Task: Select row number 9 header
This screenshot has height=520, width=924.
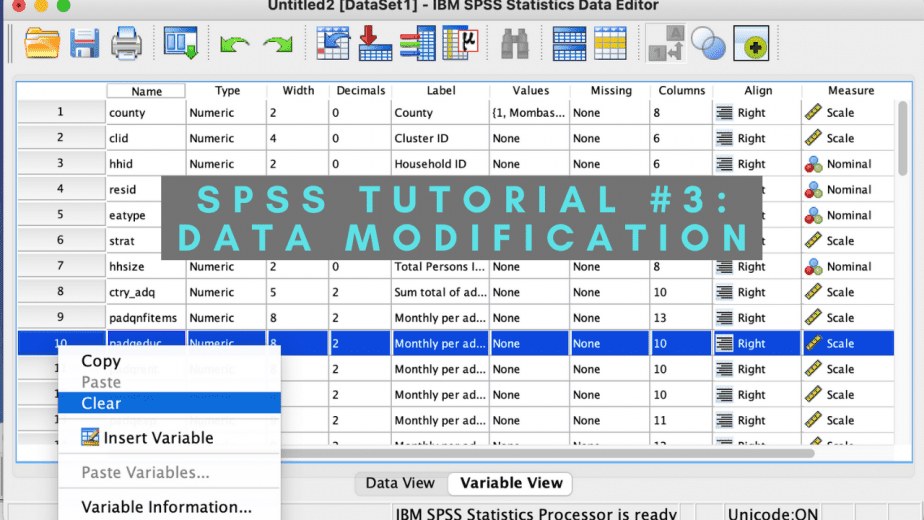Action: (x=61, y=317)
